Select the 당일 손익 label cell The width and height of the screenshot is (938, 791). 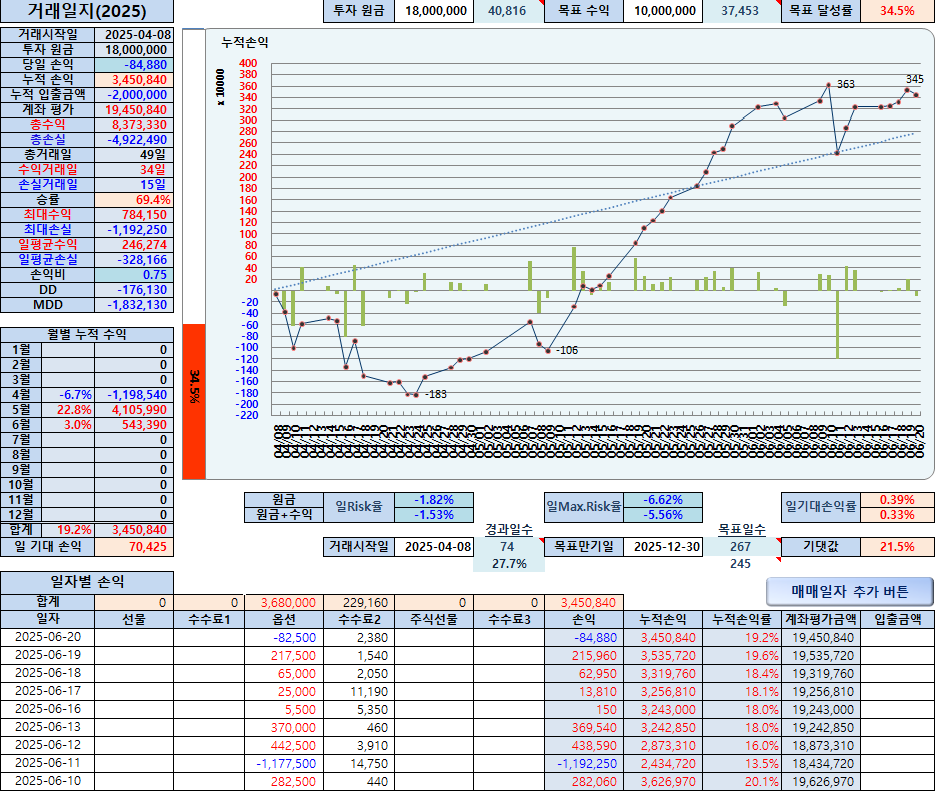tap(48, 65)
